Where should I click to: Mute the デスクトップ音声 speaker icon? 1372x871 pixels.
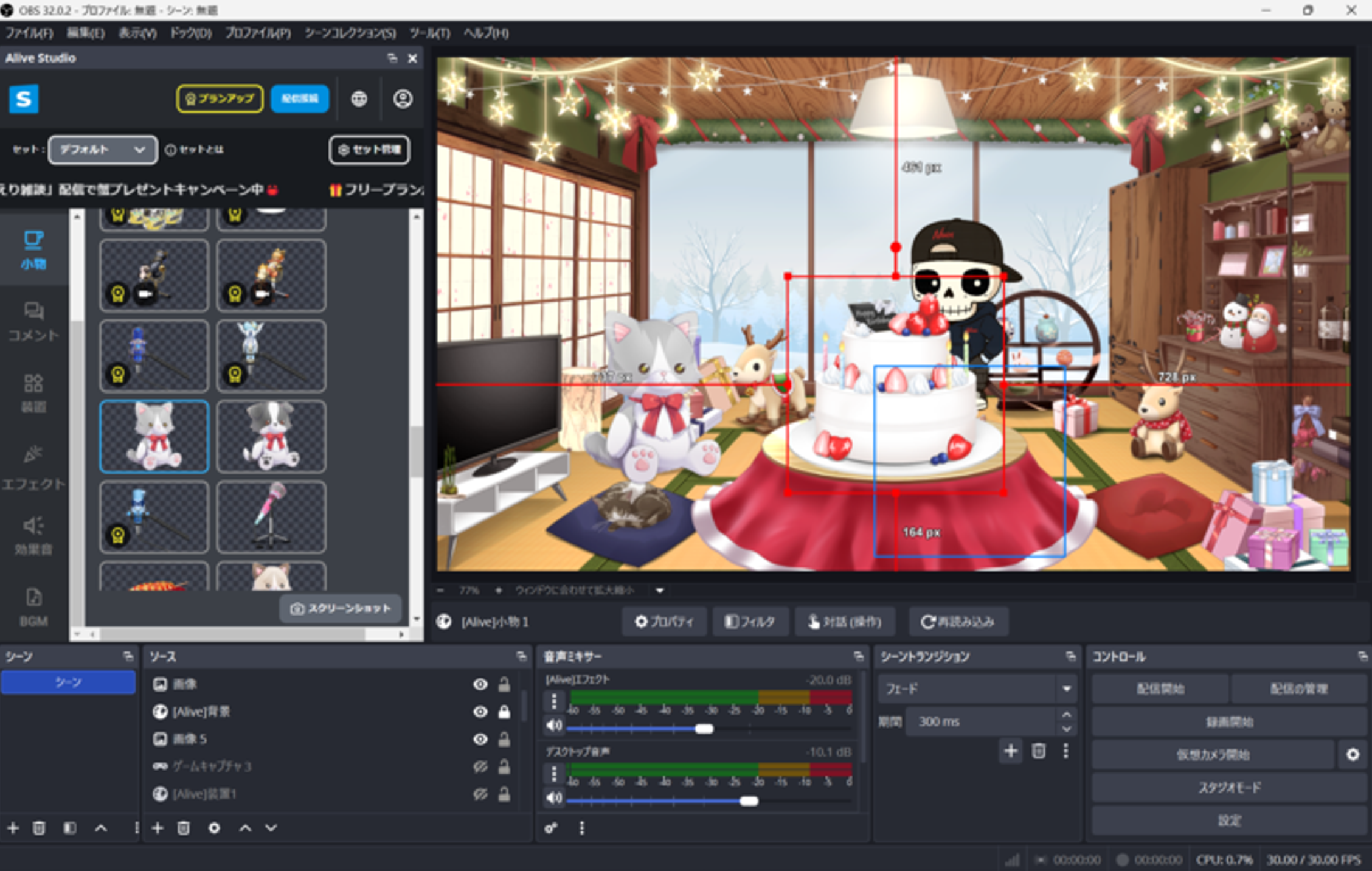point(554,799)
